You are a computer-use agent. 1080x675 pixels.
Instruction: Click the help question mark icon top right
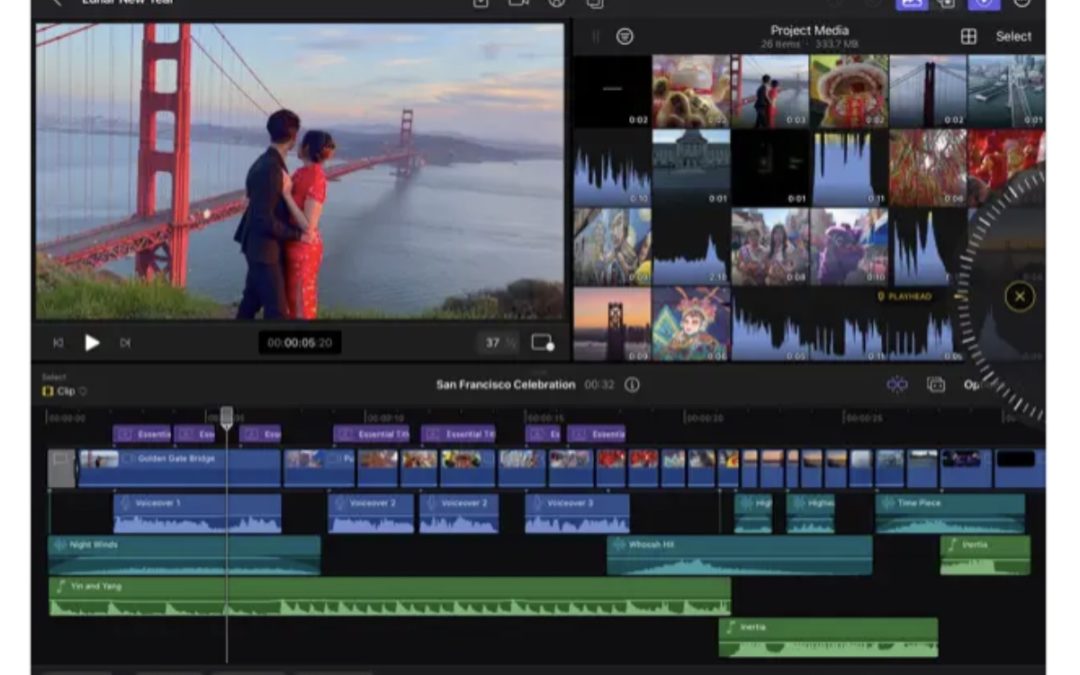pos(1021,5)
